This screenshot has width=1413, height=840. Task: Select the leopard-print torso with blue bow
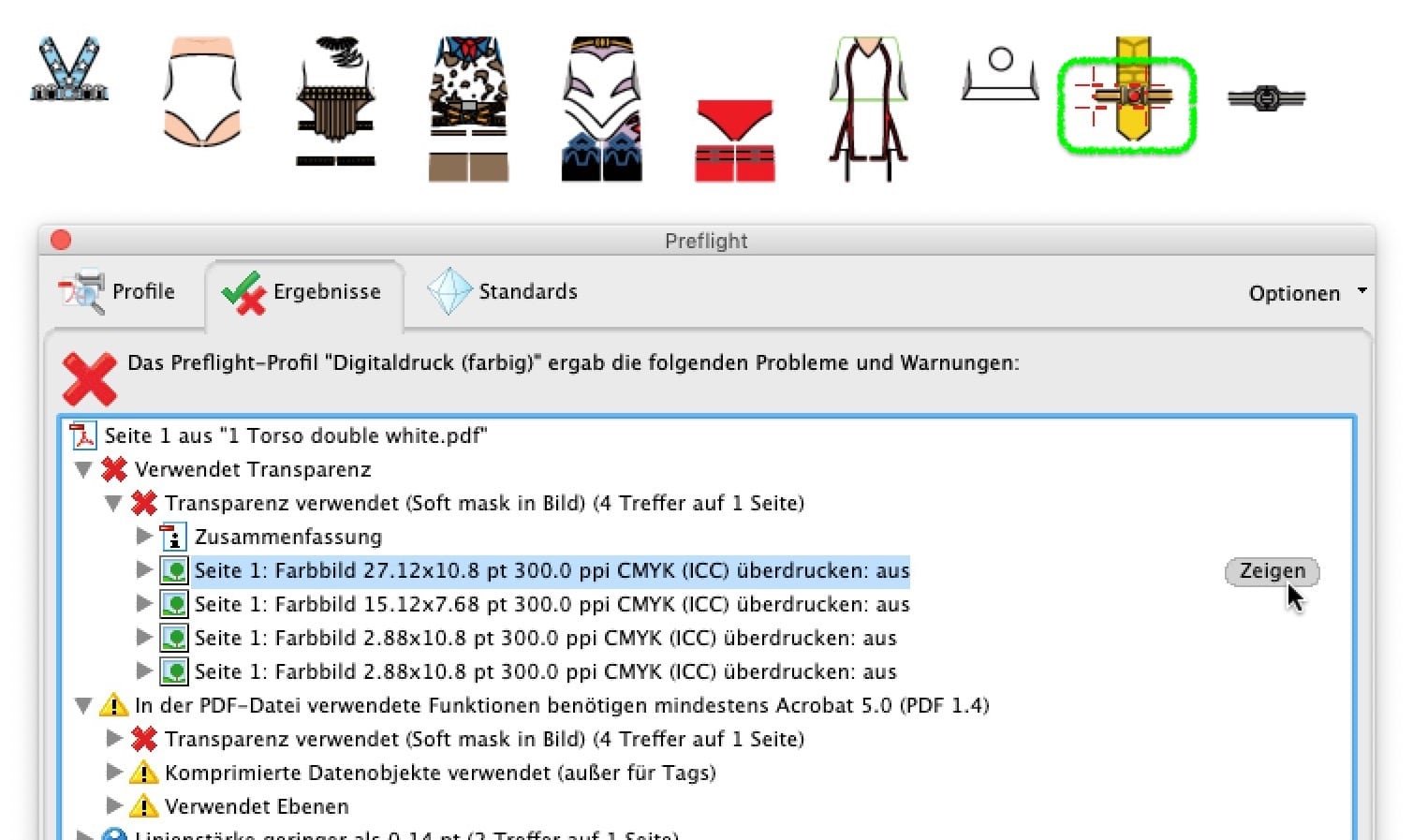coord(469,109)
